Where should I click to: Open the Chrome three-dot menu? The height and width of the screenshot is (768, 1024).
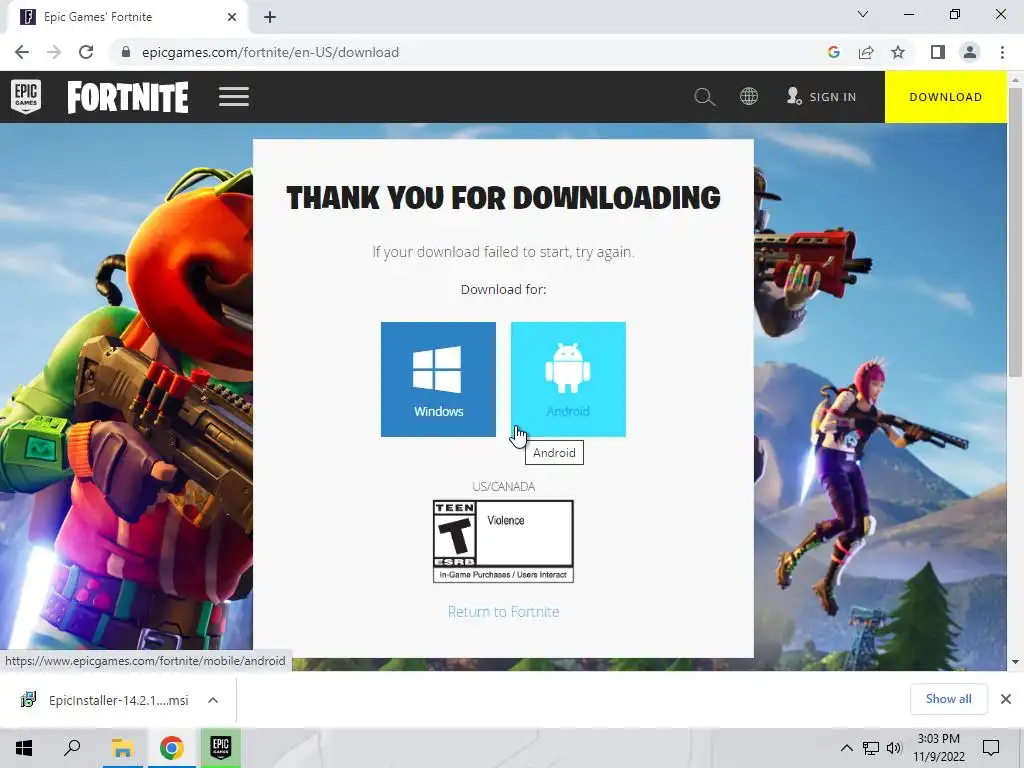pyautogui.click(x=1002, y=52)
